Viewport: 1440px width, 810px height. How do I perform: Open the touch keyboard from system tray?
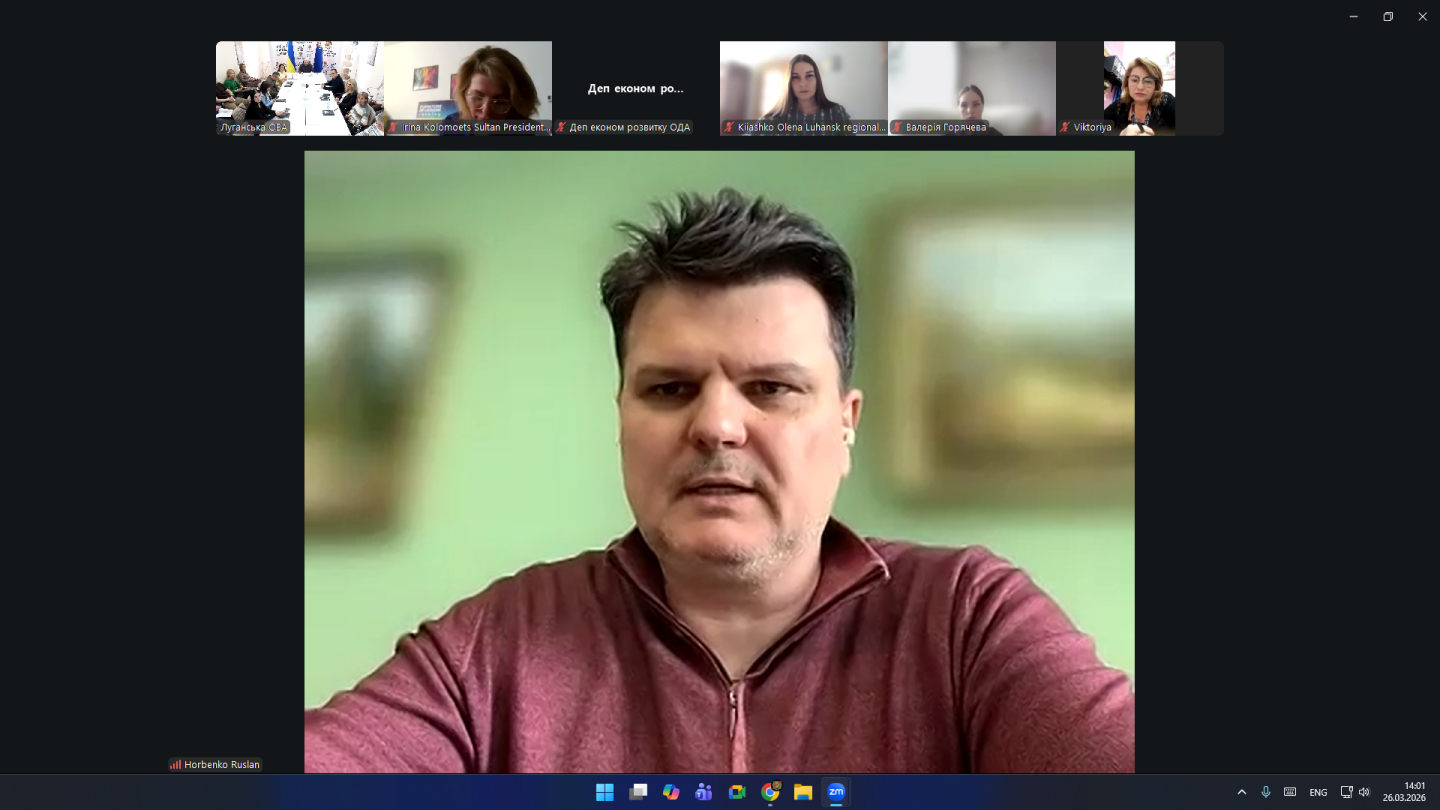[x=1290, y=792]
